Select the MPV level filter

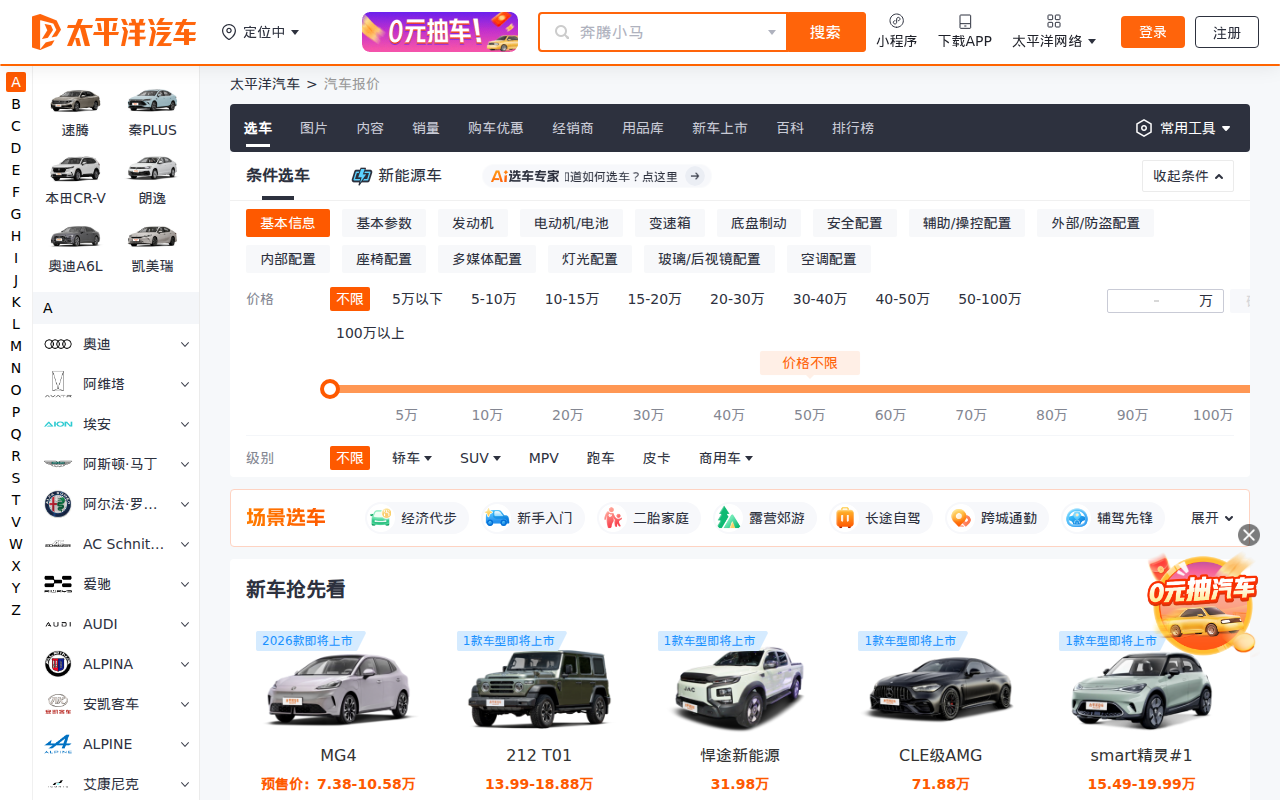(x=544, y=458)
